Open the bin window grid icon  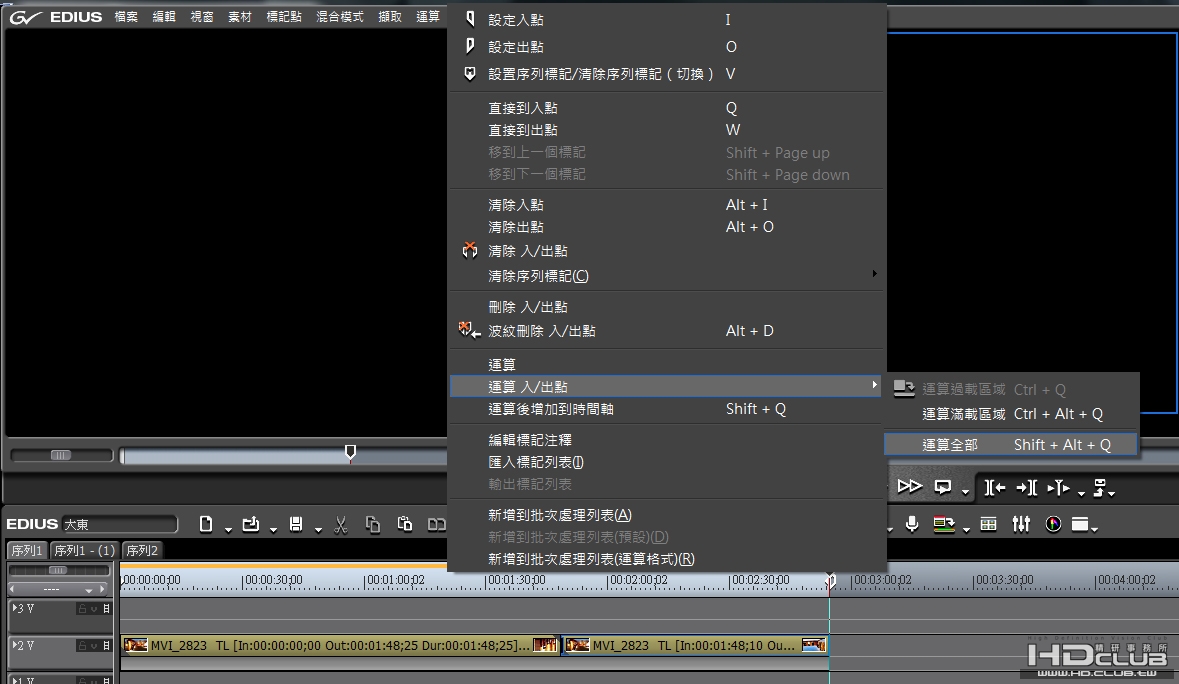coord(988,524)
